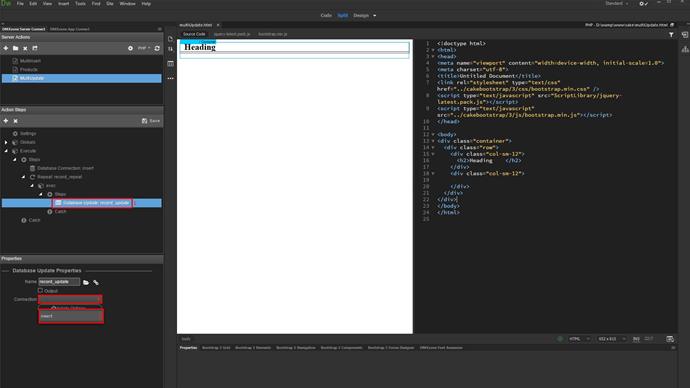This screenshot has width=690, height=388.
Task: Open the PHP server model dropdown
Action: click(x=144, y=48)
